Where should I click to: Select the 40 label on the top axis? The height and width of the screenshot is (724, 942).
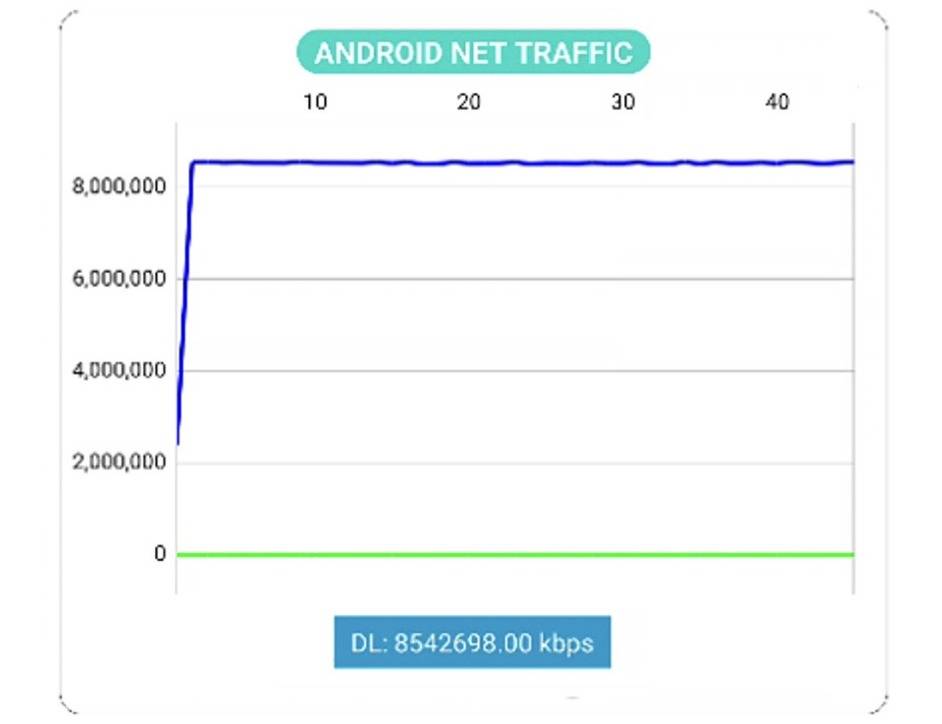[x=777, y=102]
